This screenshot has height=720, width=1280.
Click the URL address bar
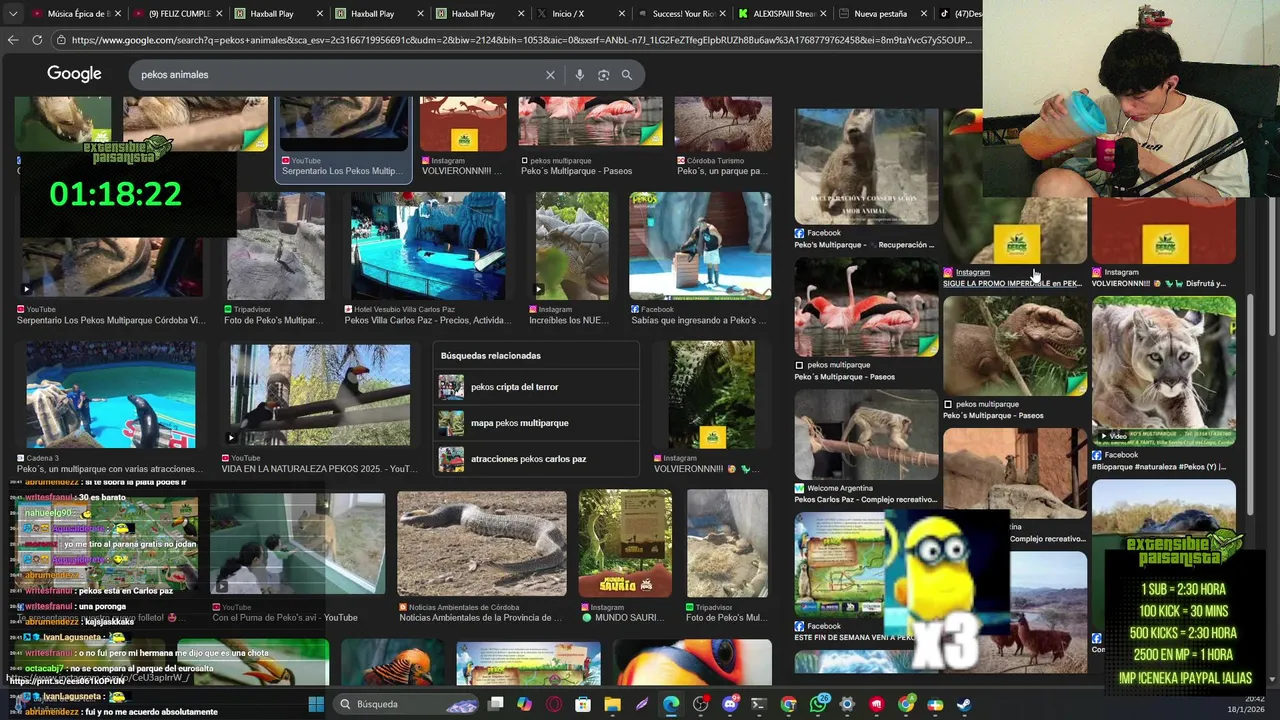tap(515, 40)
